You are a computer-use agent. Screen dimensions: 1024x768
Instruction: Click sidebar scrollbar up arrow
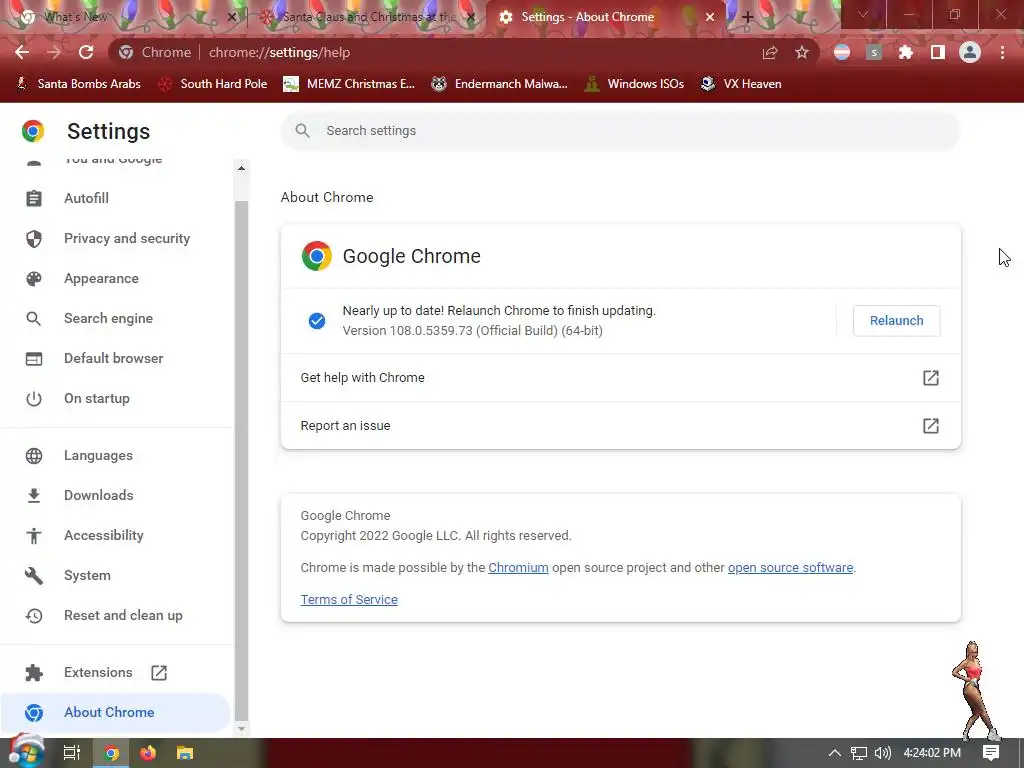click(x=242, y=168)
